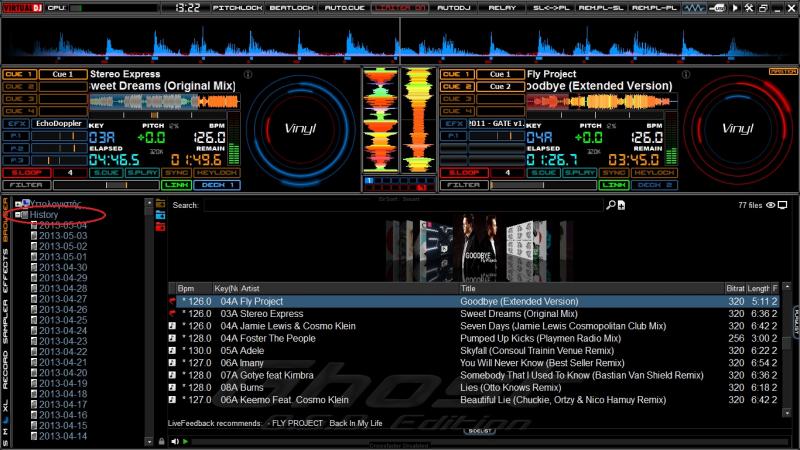Sort tracks by Title column header
The height and width of the screenshot is (450, 800).
pyautogui.click(x=592, y=288)
